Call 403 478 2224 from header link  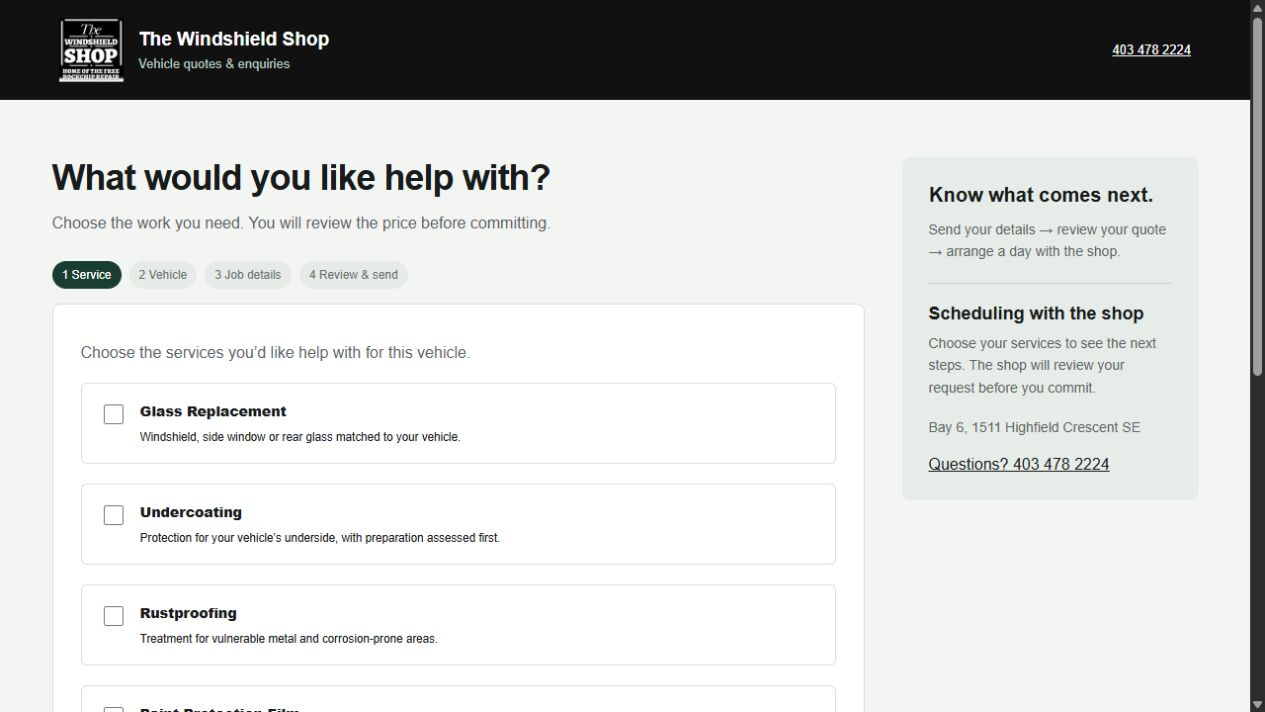[1151, 50]
